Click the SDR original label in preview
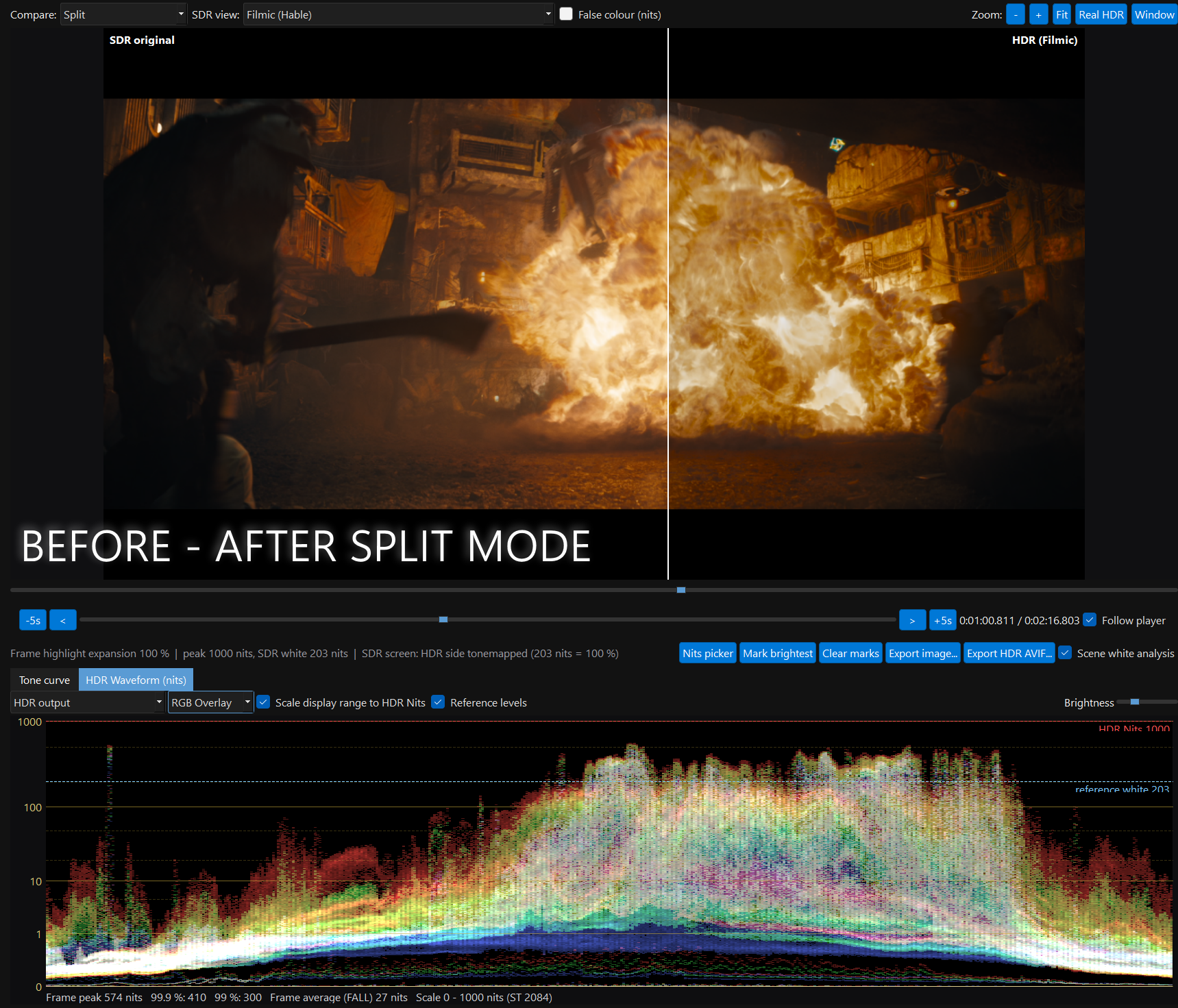The image size is (1178, 1008). [x=142, y=40]
